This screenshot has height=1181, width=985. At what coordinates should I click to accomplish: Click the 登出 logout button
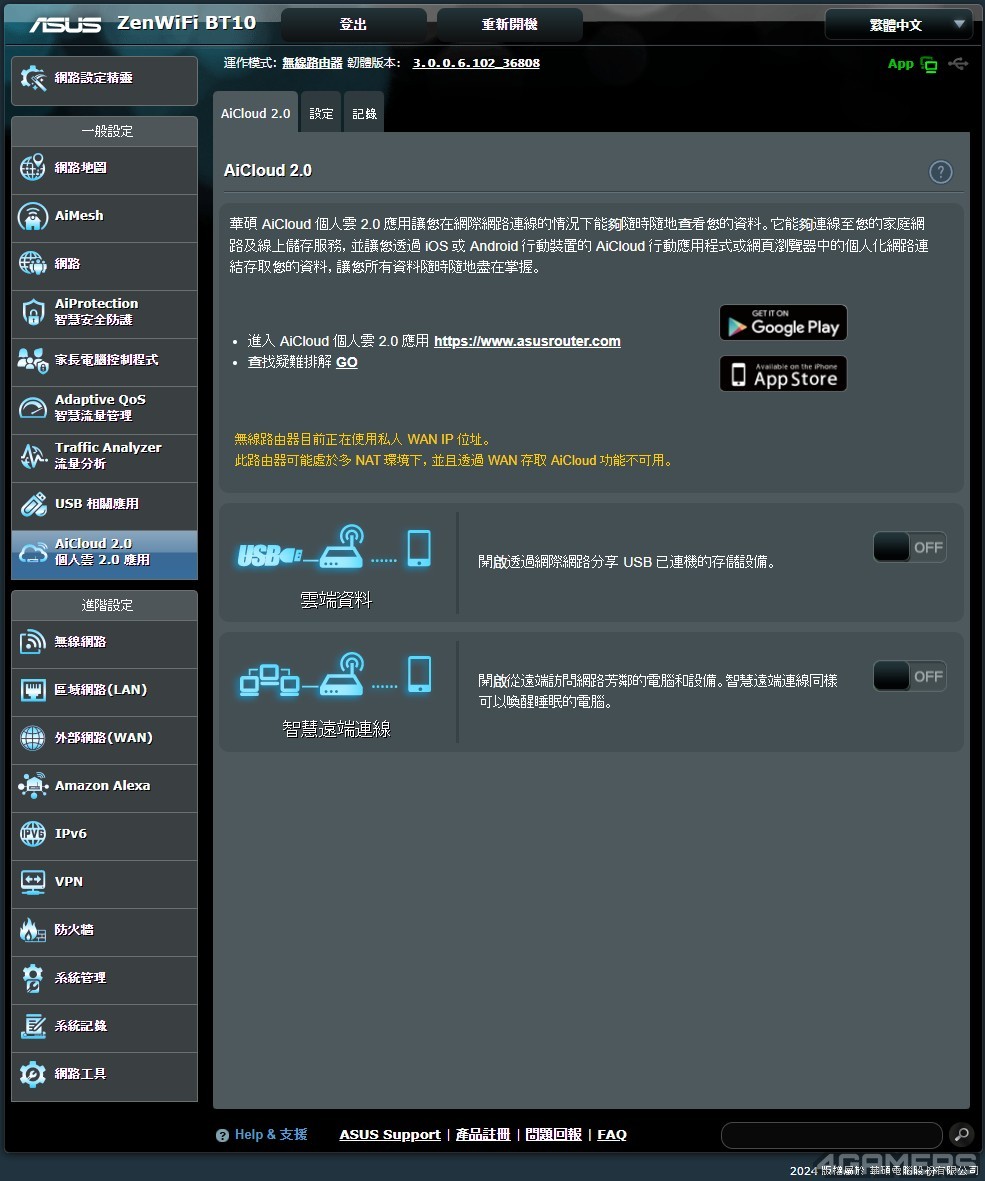pos(353,25)
